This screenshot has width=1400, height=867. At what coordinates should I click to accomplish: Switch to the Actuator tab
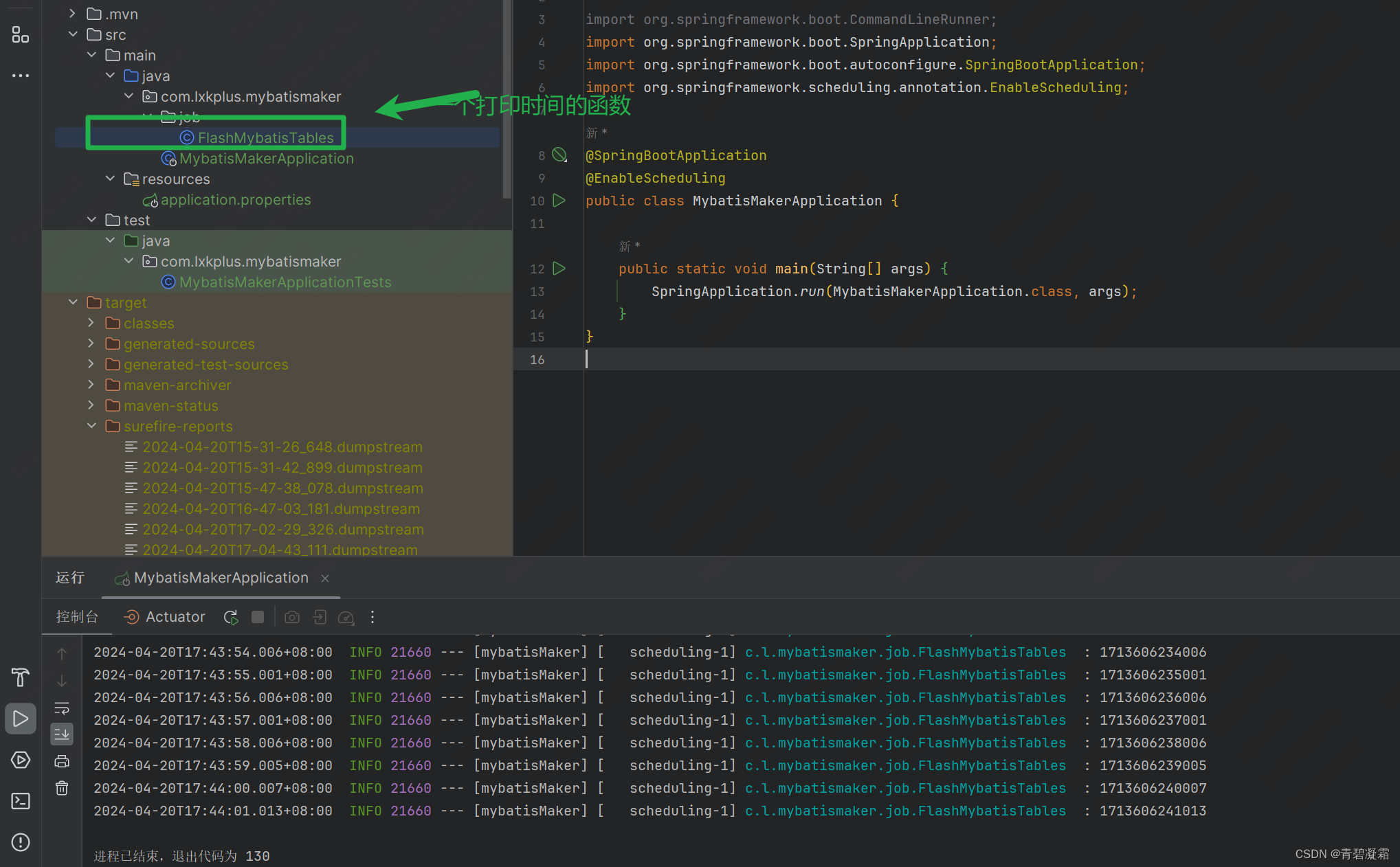click(165, 617)
